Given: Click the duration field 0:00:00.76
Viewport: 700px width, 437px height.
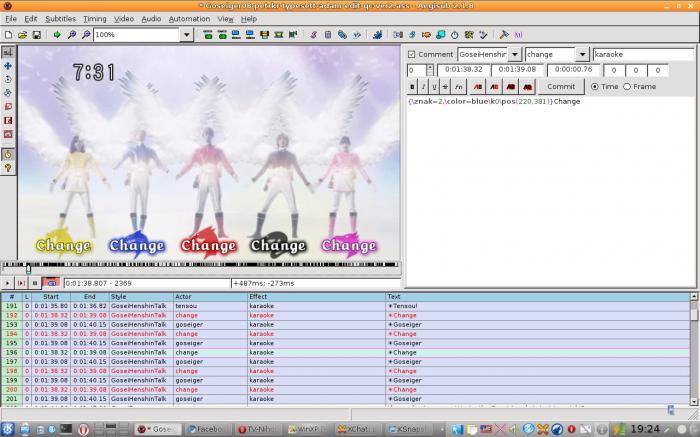Looking at the screenshot, I should (x=573, y=70).
